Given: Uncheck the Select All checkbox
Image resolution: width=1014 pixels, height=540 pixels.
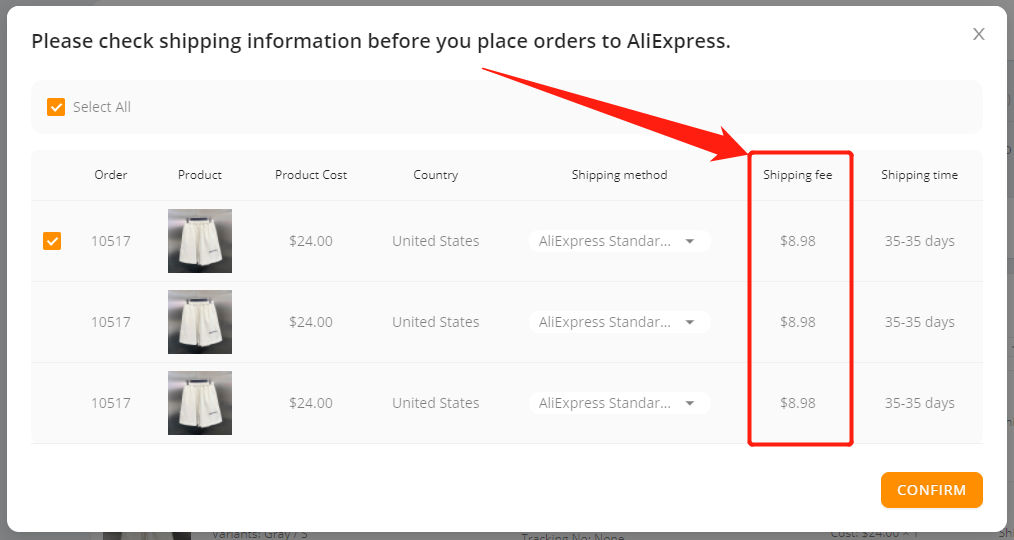Looking at the screenshot, I should point(56,107).
